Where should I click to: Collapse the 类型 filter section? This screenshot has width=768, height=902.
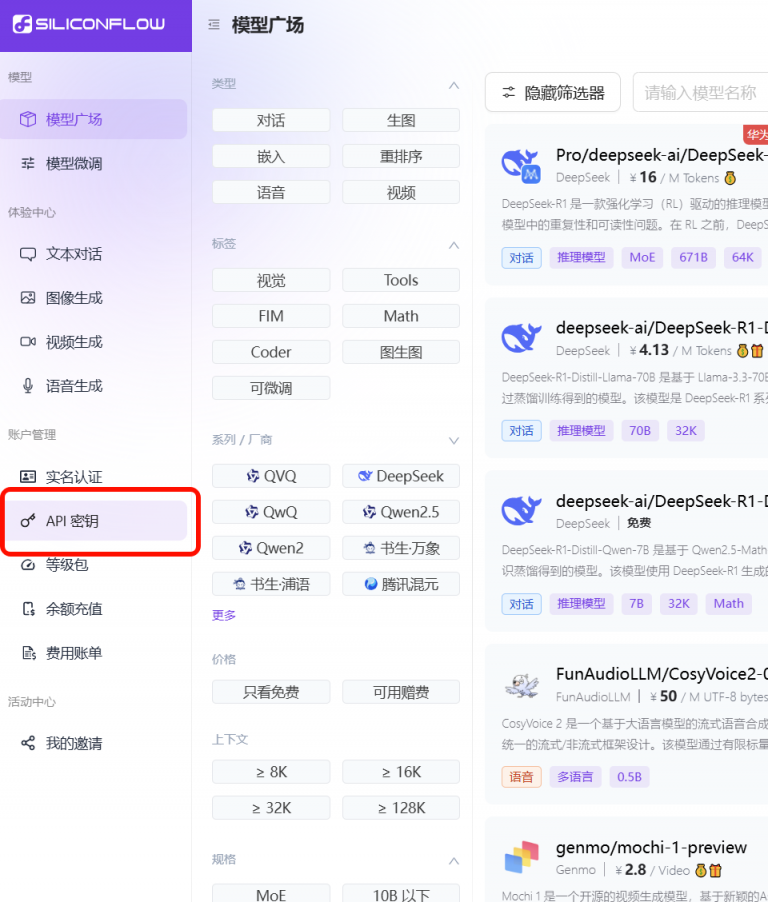tap(453, 85)
